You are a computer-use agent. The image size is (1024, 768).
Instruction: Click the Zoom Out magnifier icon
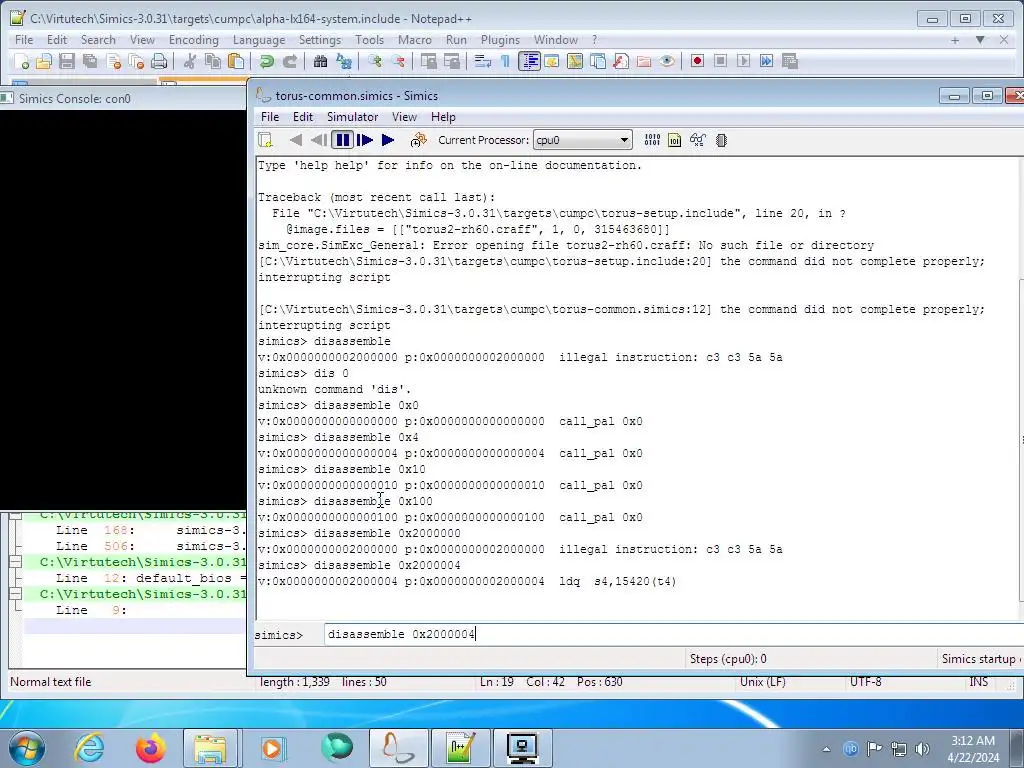coord(398,61)
